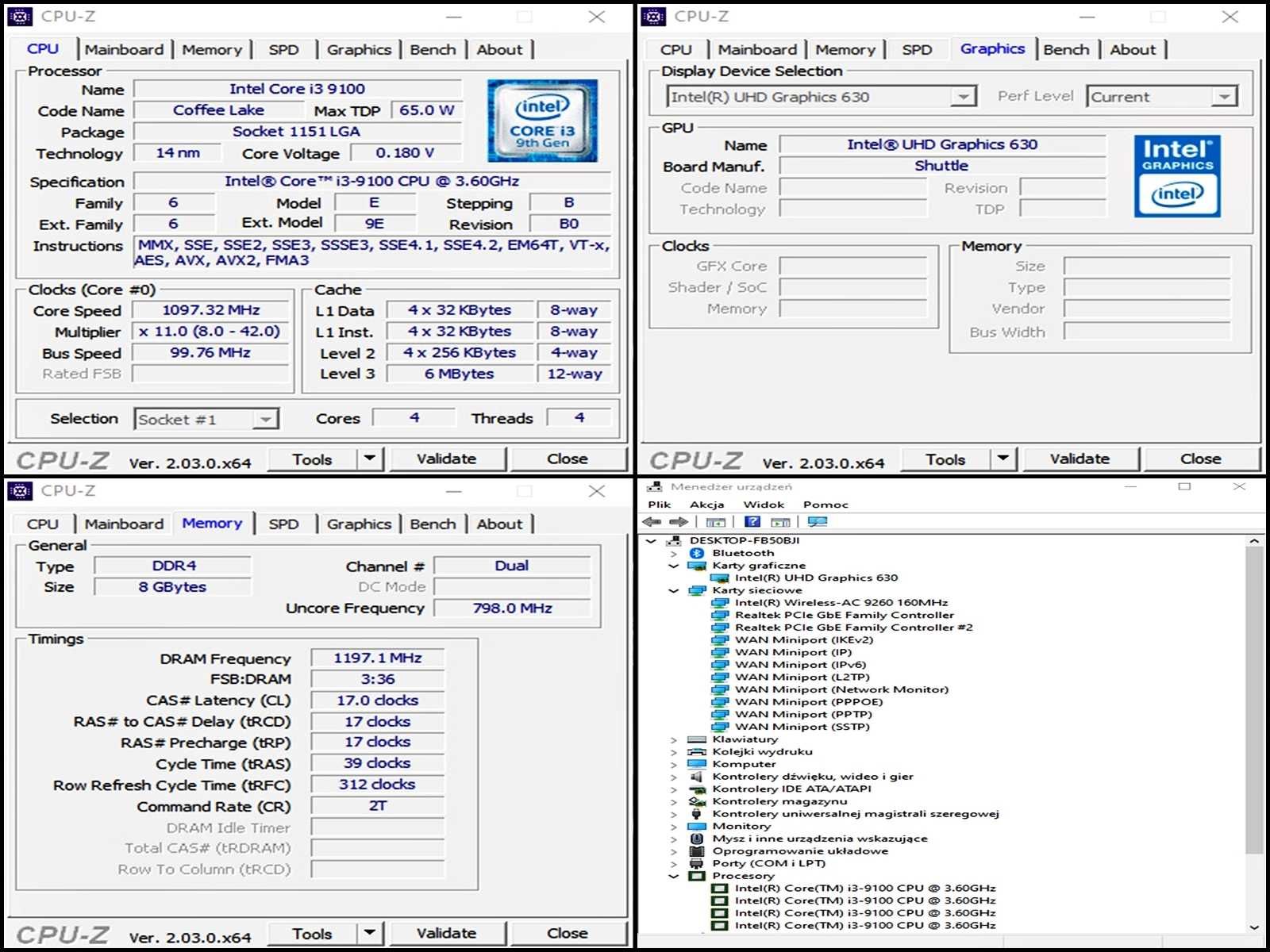1270x952 pixels.
Task: Click the Intel Core i3 9th Gen logo
Action: (x=542, y=121)
